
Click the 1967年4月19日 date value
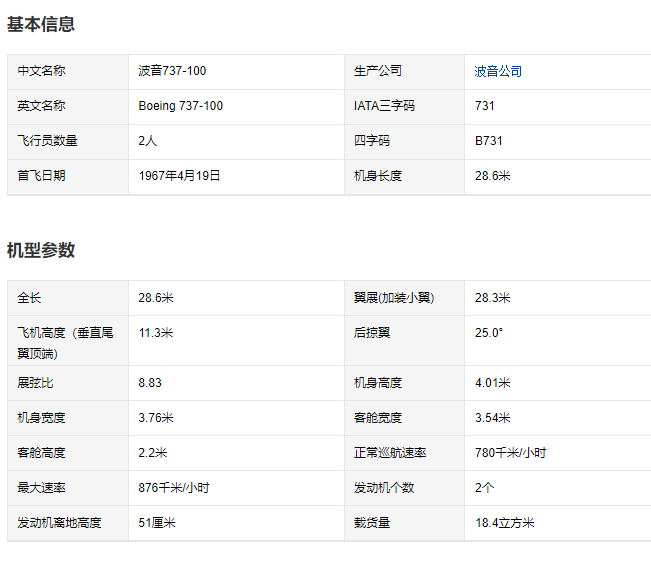coord(179,176)
